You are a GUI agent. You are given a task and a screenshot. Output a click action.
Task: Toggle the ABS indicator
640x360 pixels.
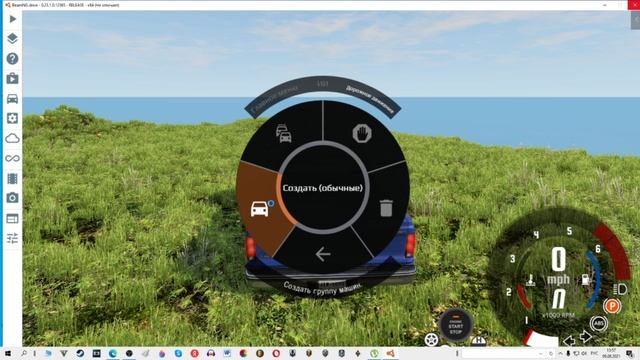pos(599,324)
